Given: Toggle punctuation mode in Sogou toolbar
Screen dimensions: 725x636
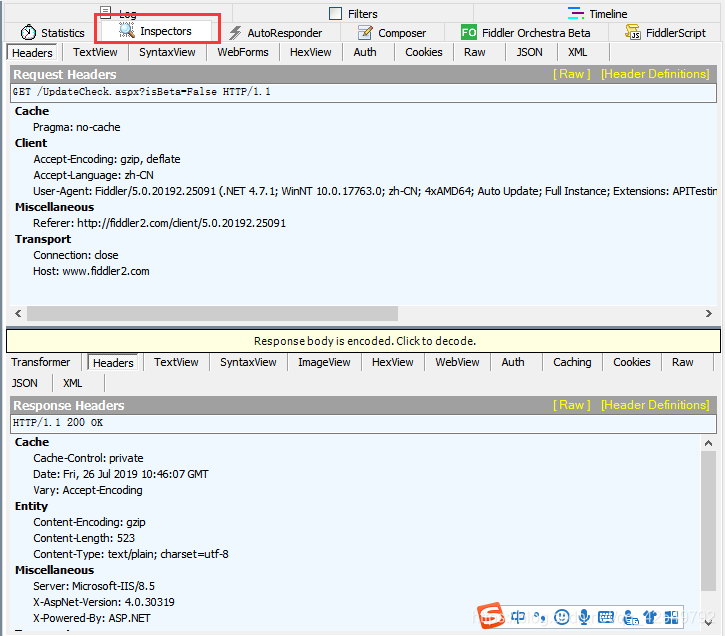Looking at the screenshot, I should pos(540,617).
